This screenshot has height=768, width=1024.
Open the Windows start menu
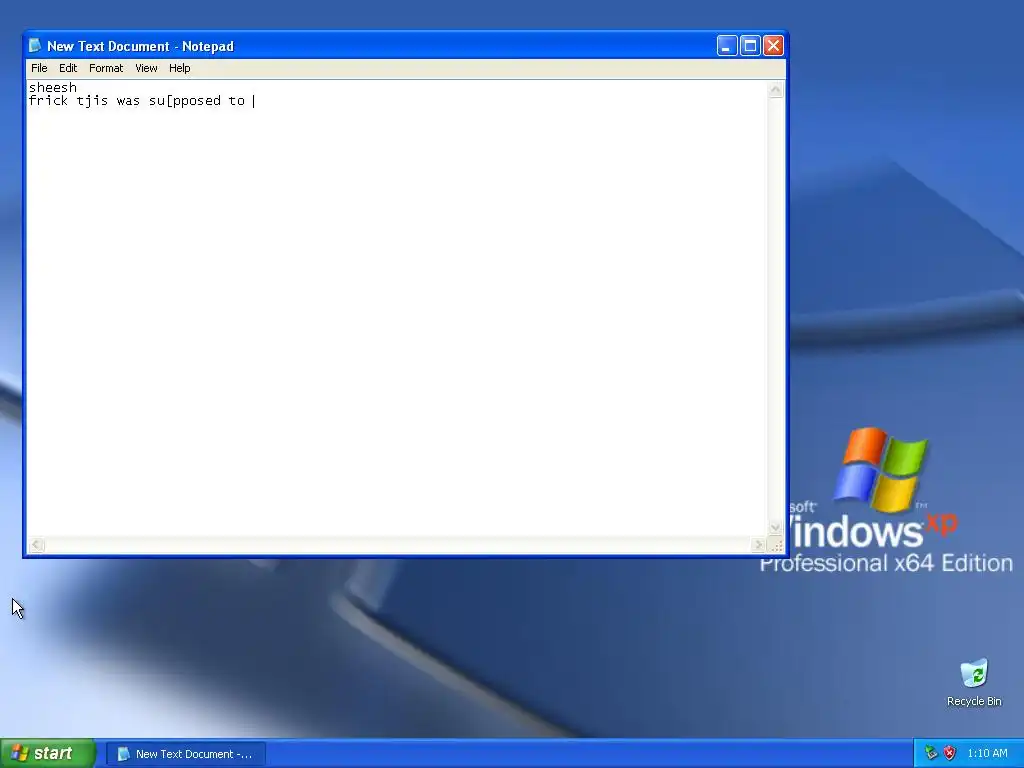[x=48, y=754]
